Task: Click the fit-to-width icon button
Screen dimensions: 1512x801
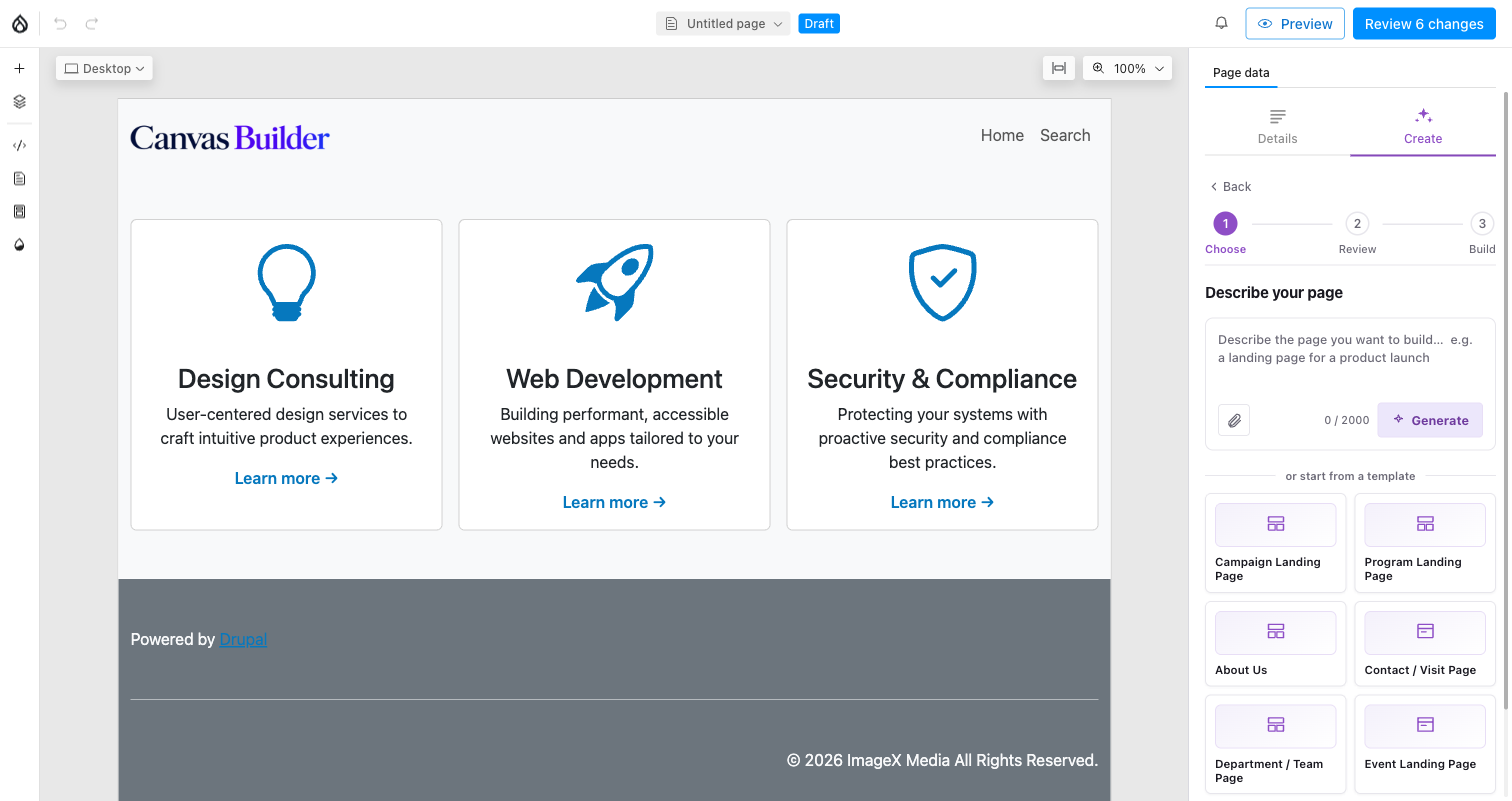Action: [1058, 68]
